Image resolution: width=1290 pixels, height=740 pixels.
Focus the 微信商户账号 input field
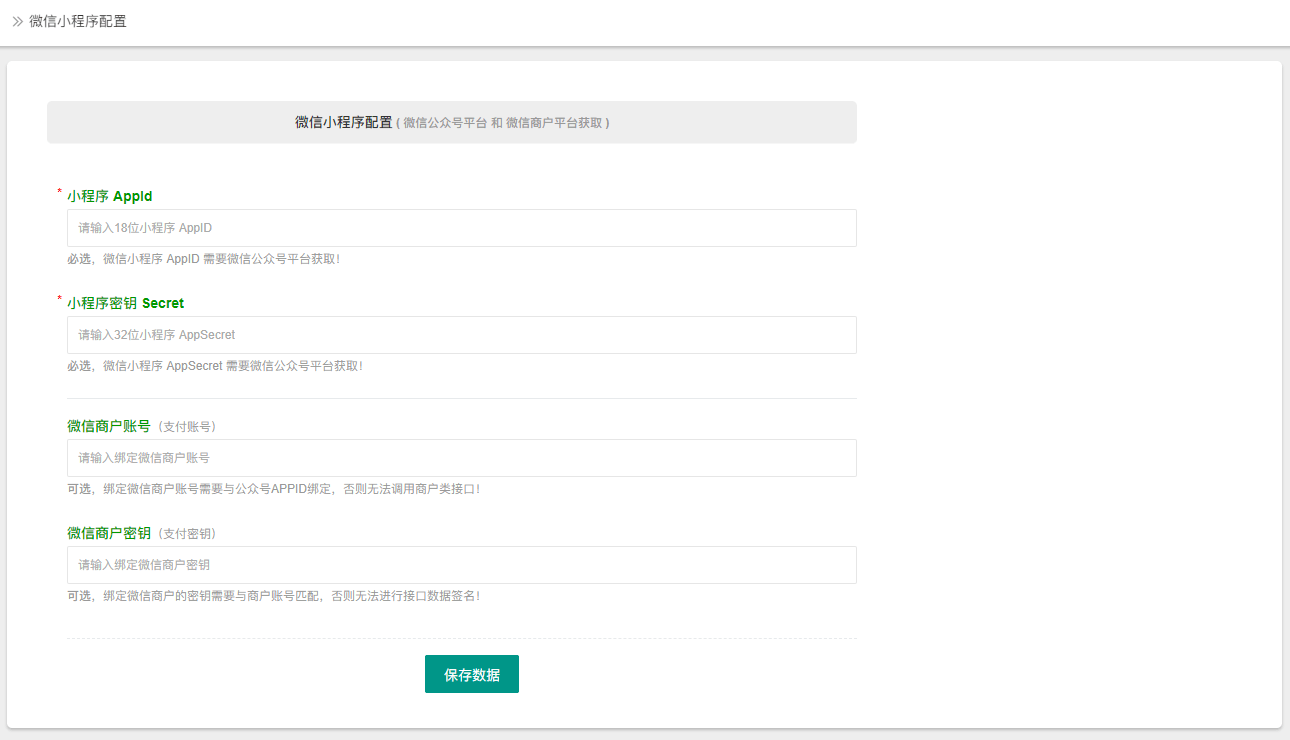(x=462, y=458)
